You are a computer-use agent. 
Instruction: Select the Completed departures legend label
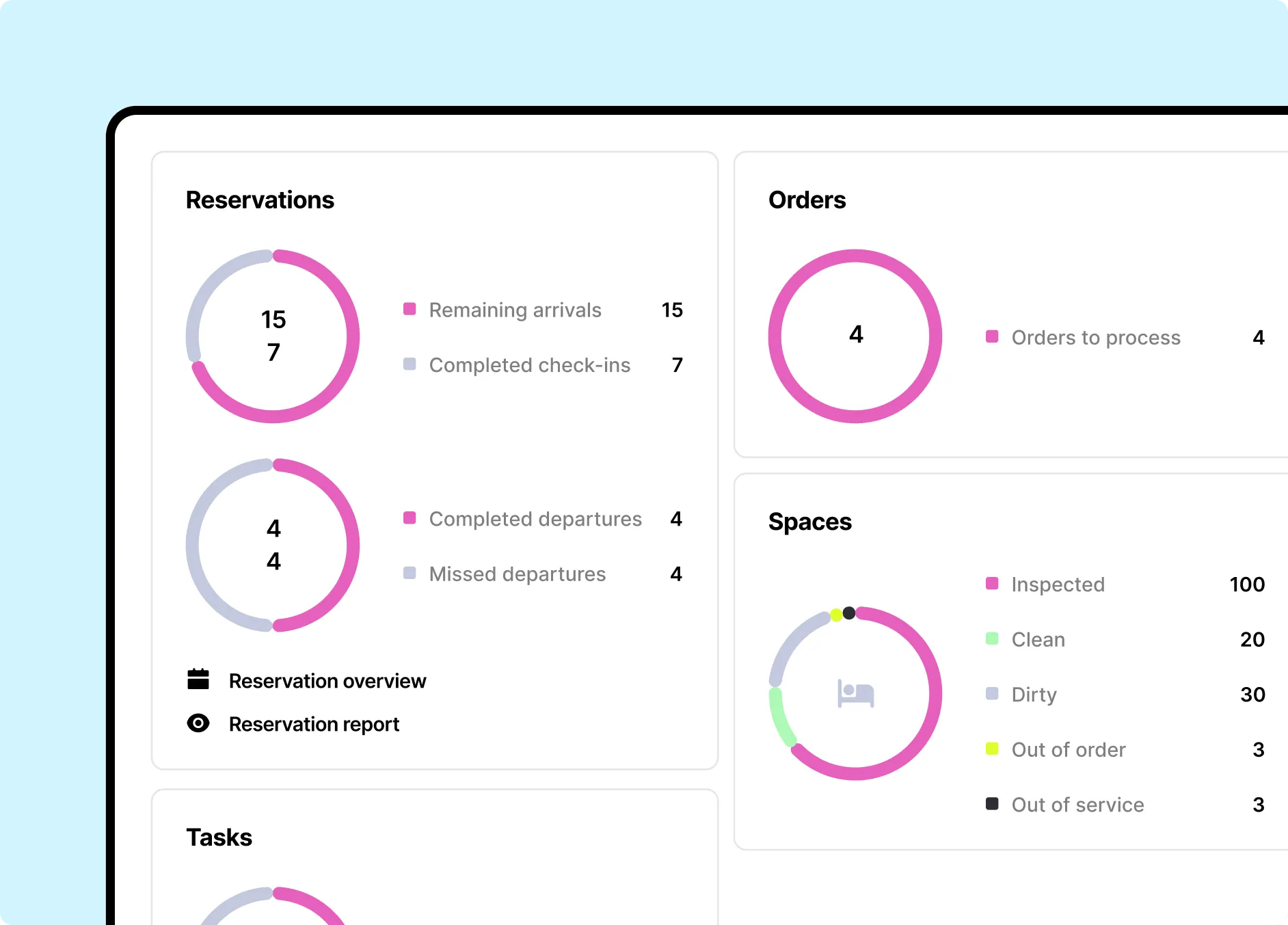535,519
